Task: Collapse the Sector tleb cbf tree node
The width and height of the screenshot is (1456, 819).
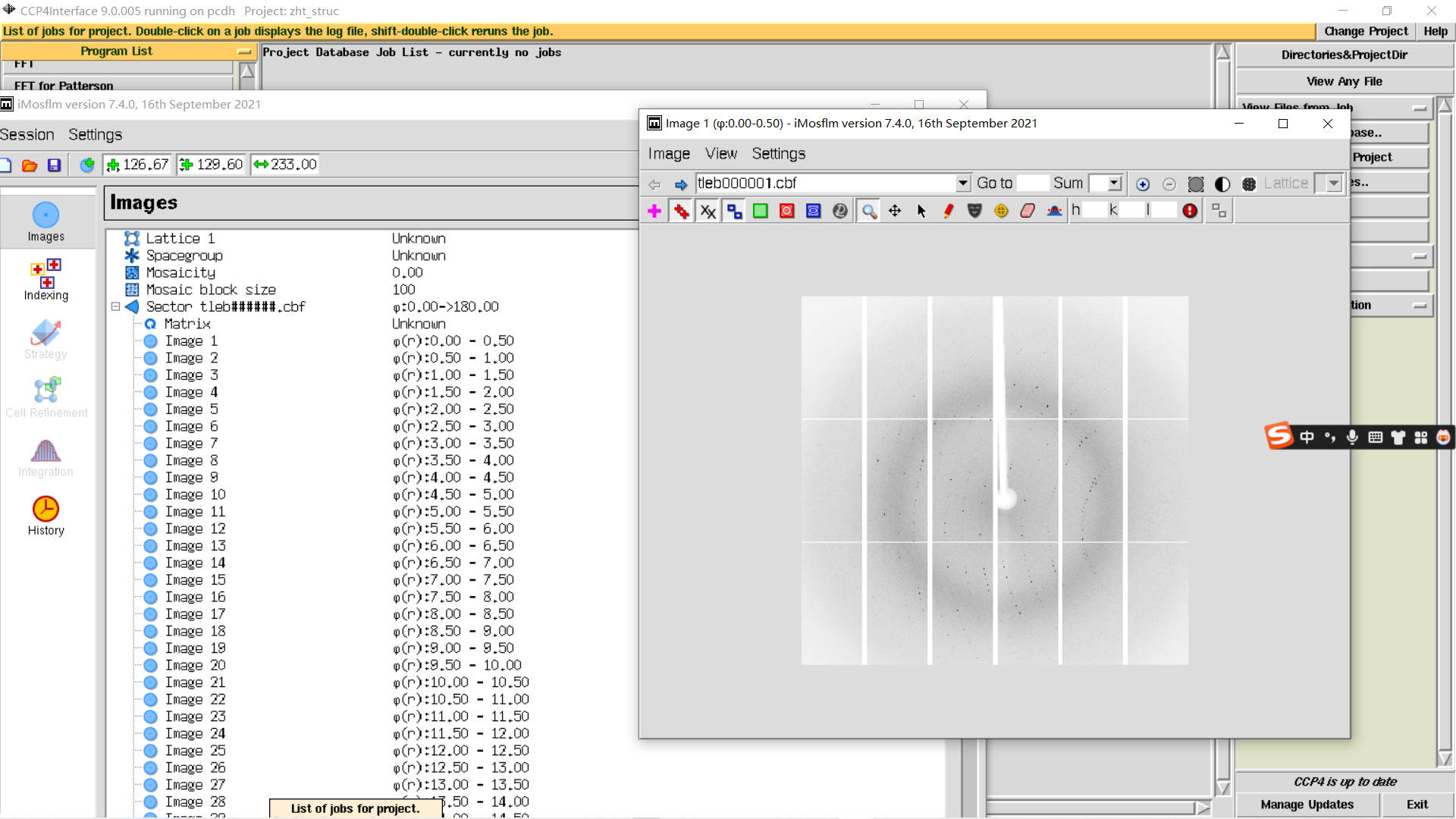Action: click(115, 306)
